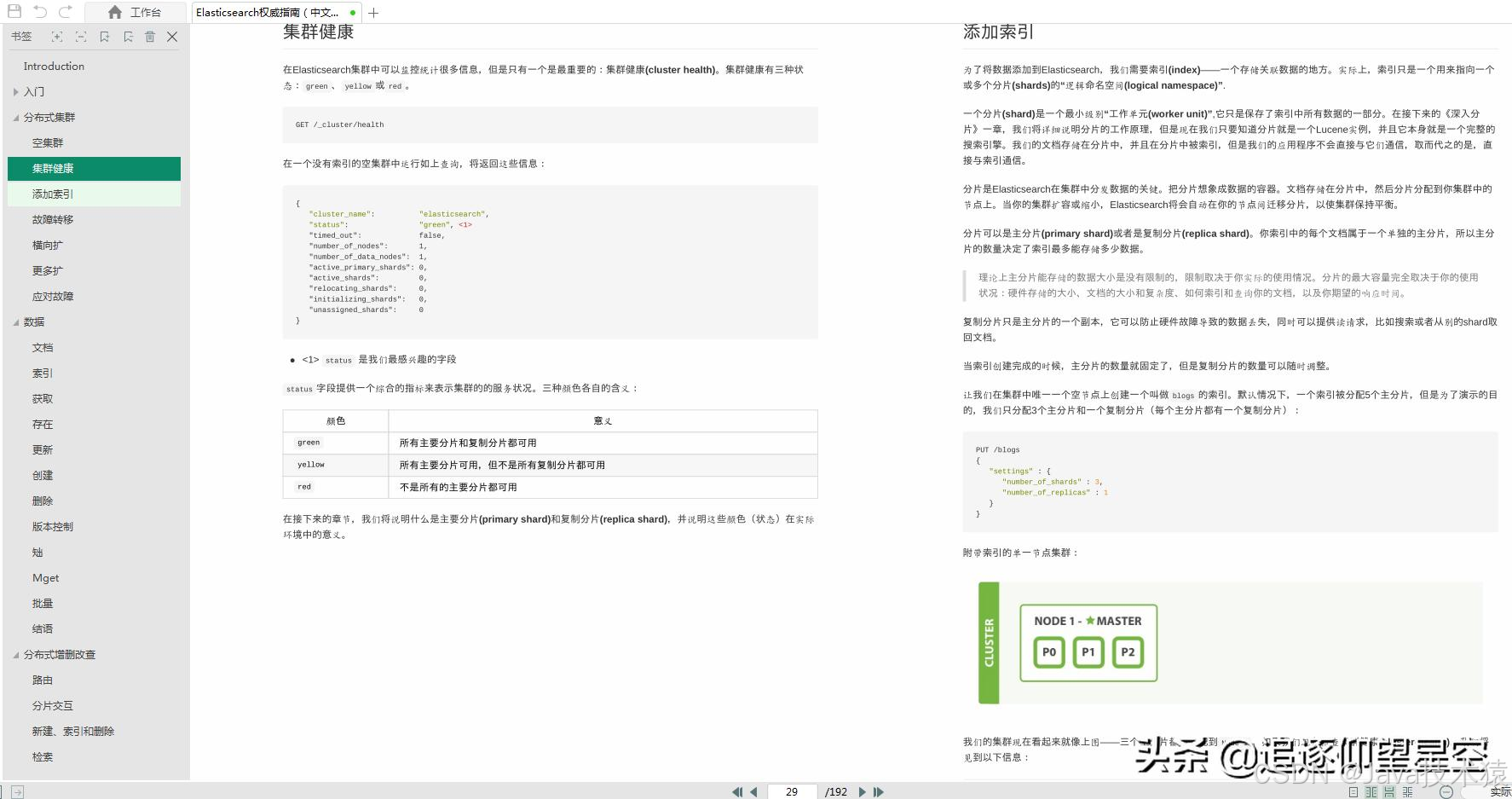Select the Elasticsearch权威指南 document tab

(x=264, y=12)
